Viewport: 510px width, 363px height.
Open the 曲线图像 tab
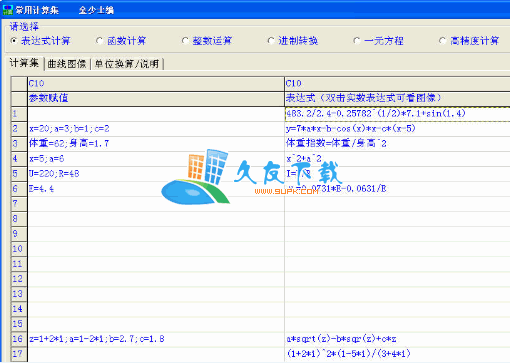(x=67, y=64)
